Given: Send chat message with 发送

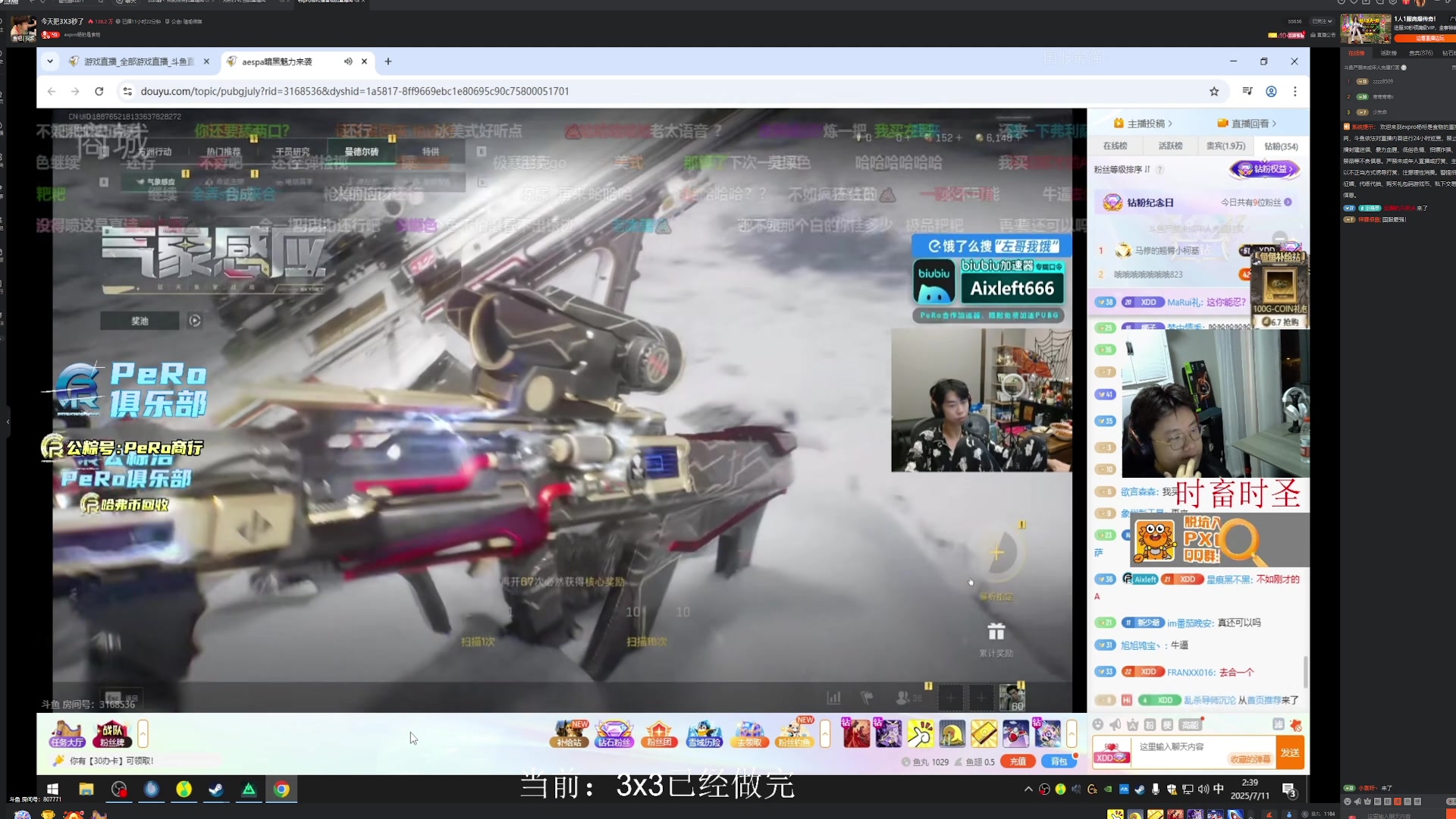Looking at the screenshot, I should 1291,752.
